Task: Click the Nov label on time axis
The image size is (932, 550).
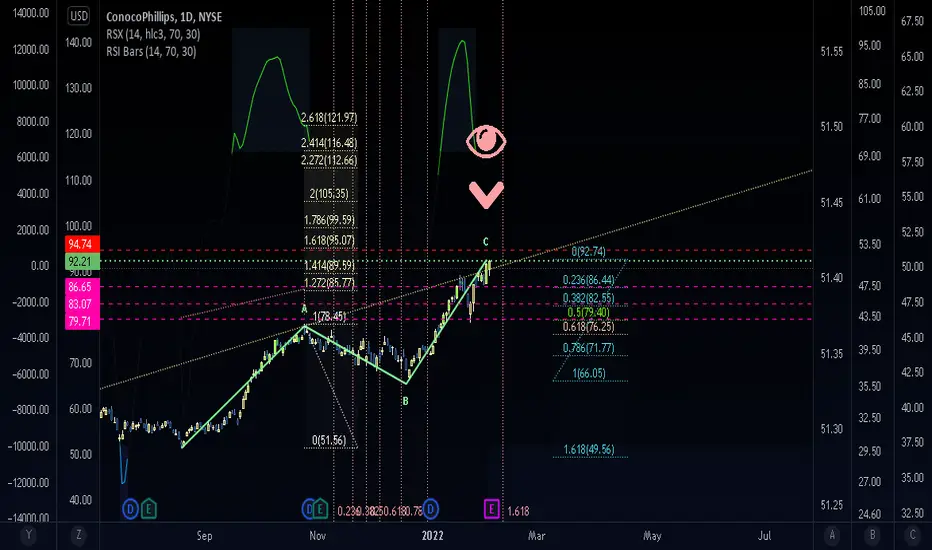Action: [317, 535]
